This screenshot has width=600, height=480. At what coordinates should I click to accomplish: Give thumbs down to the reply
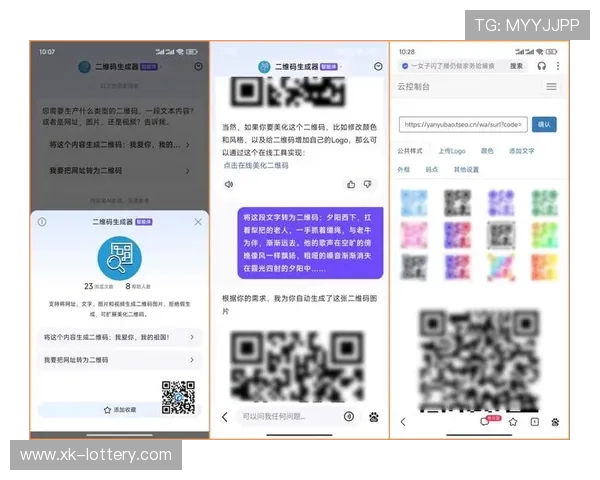(368, 184)
